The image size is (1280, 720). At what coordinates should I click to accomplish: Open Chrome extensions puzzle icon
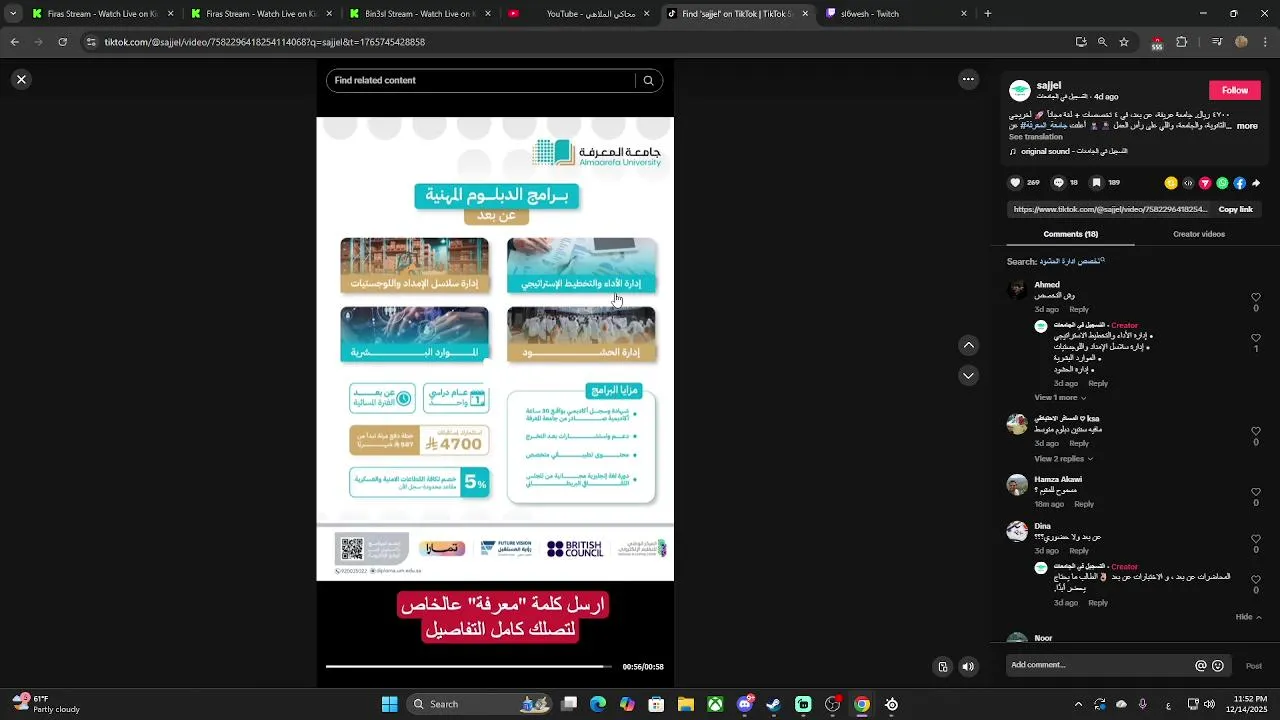pyautogui.click(x=1182, y=42)
